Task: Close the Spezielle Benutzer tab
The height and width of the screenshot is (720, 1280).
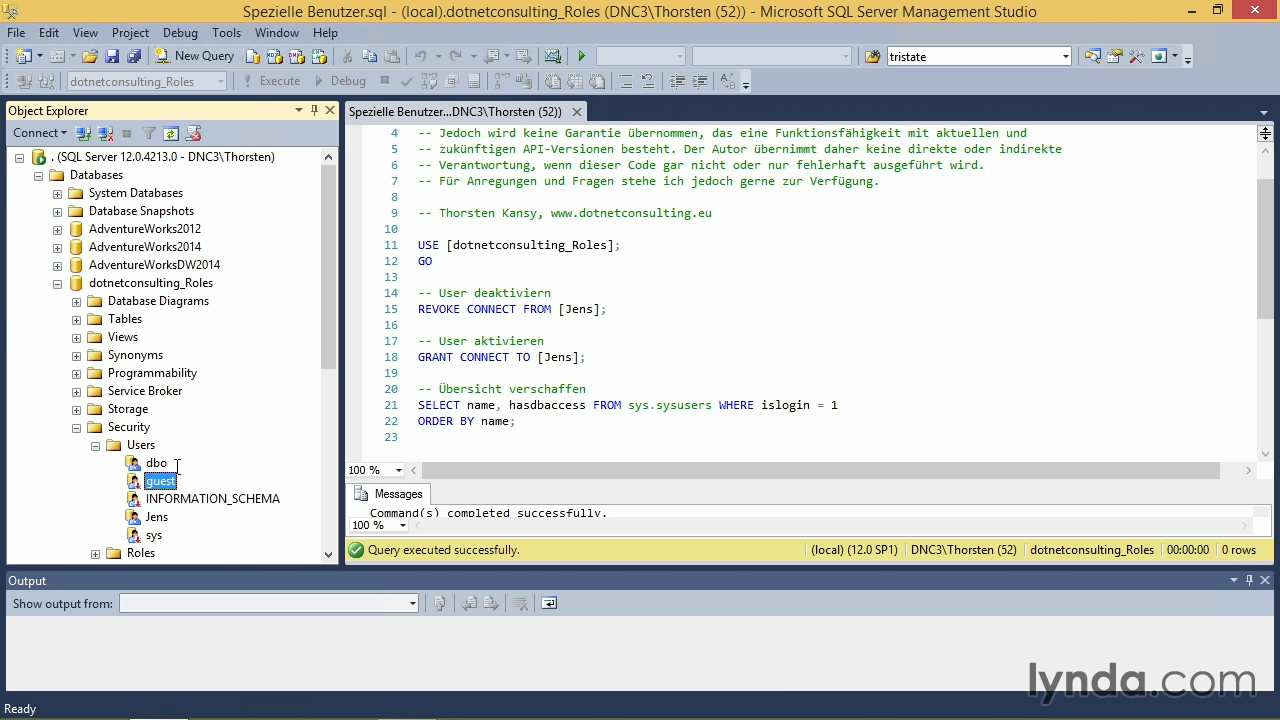Action: tap(577, 112)
